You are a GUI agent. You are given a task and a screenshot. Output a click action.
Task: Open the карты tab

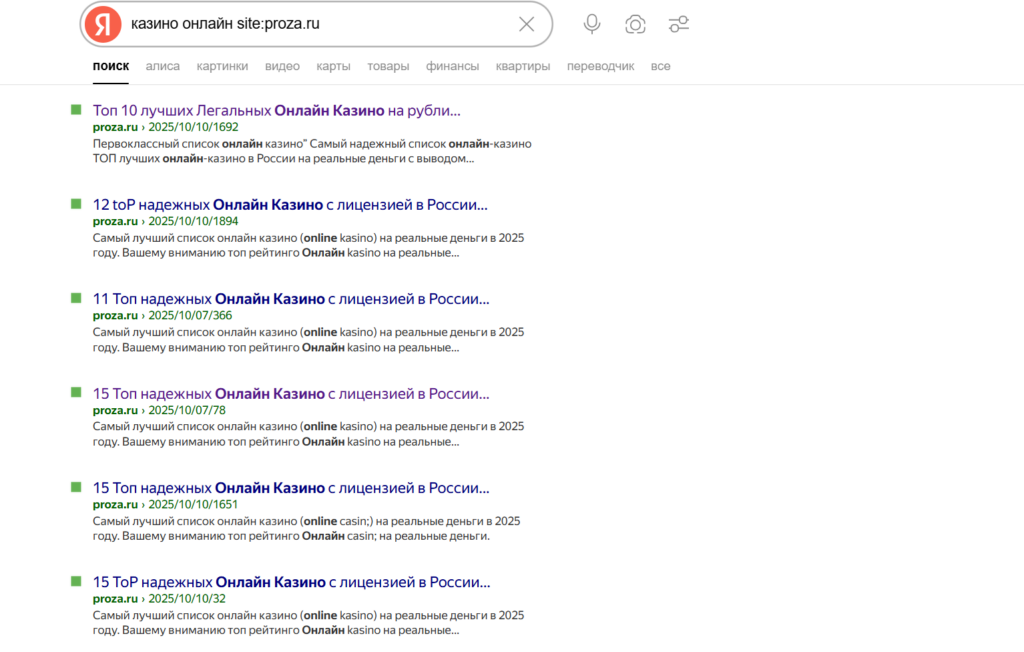(x=333, y=66)
